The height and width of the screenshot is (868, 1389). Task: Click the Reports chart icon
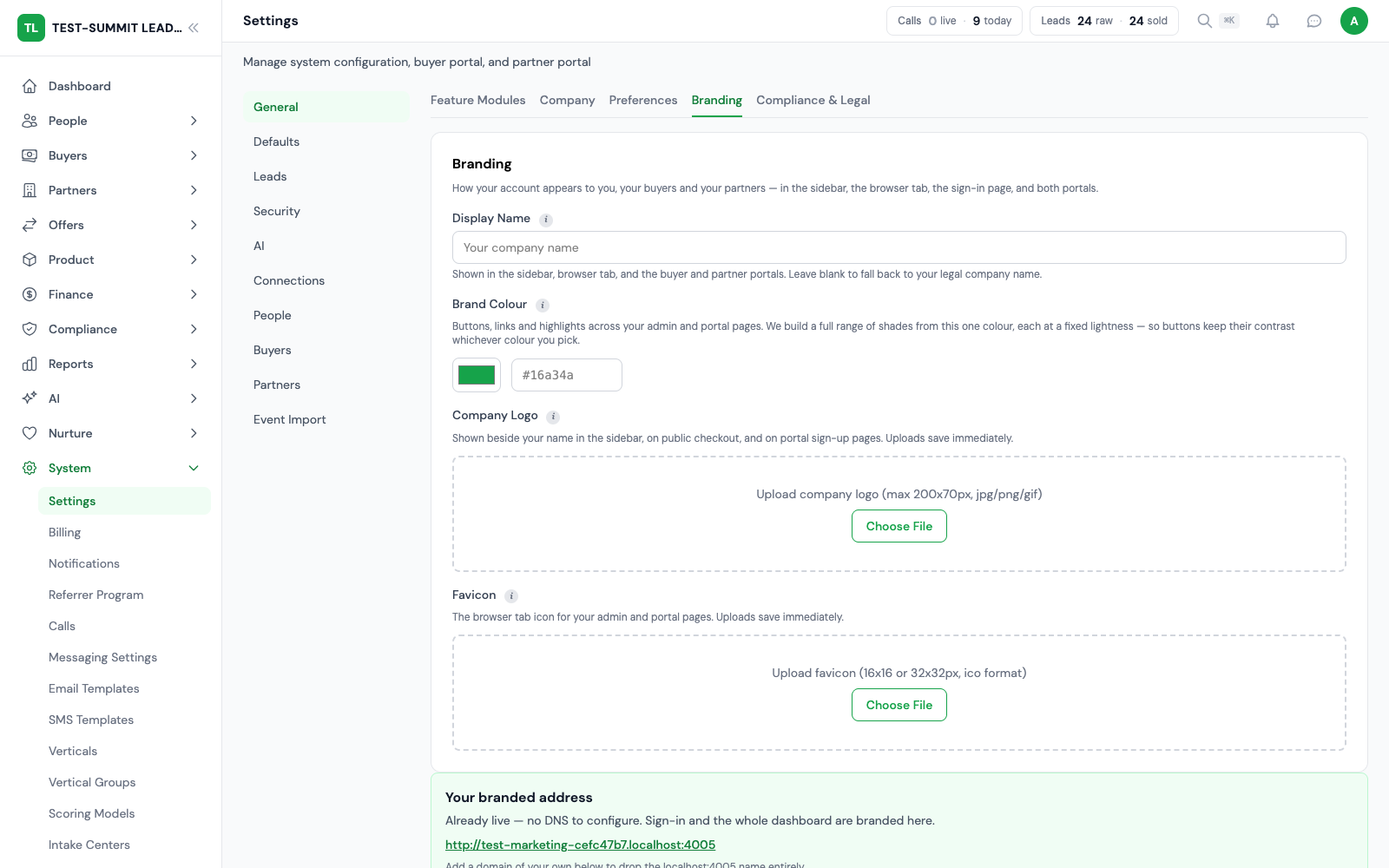(x=30, y=364)
